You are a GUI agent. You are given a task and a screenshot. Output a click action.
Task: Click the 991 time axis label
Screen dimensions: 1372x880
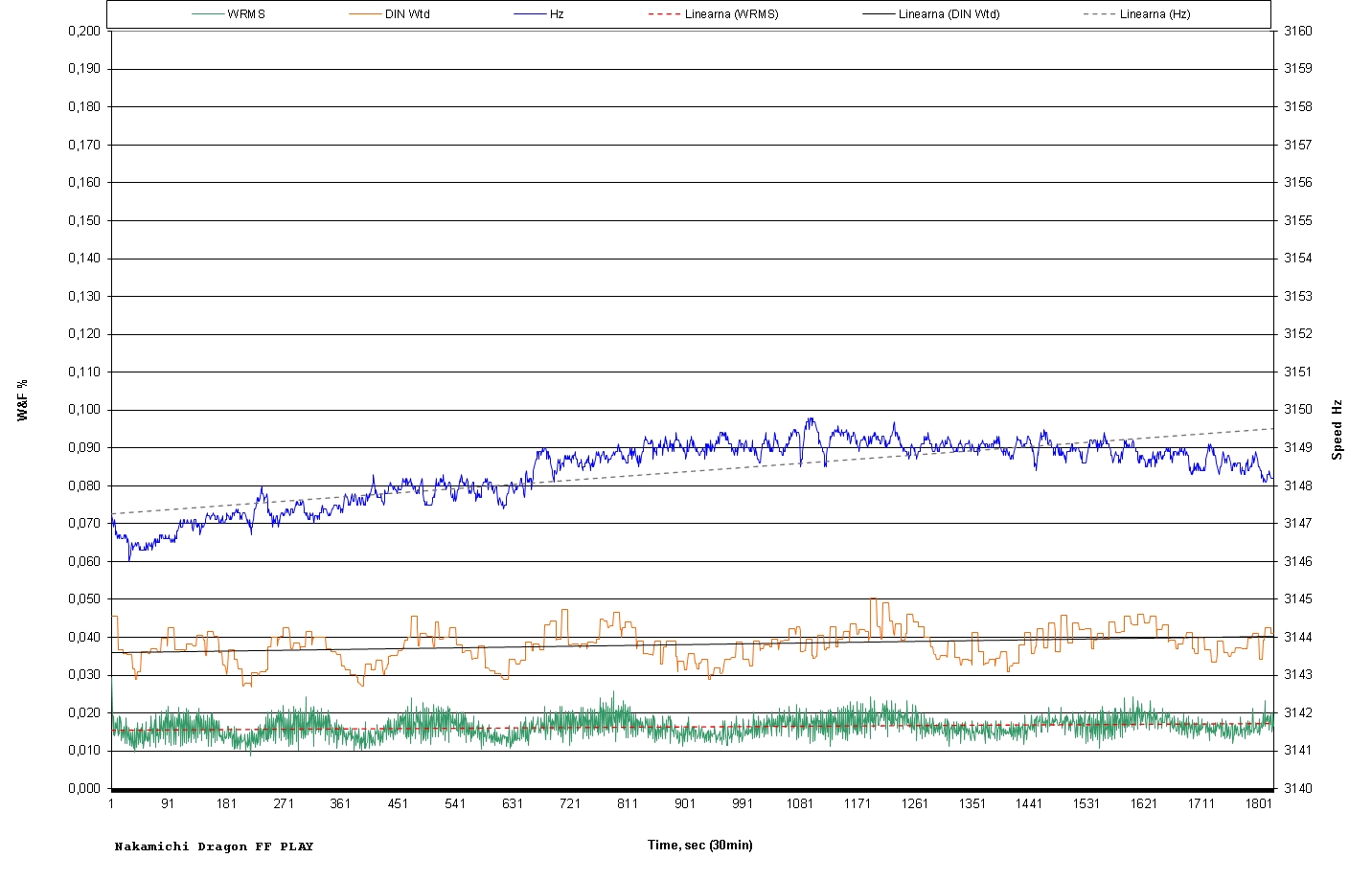coord(743,803)
